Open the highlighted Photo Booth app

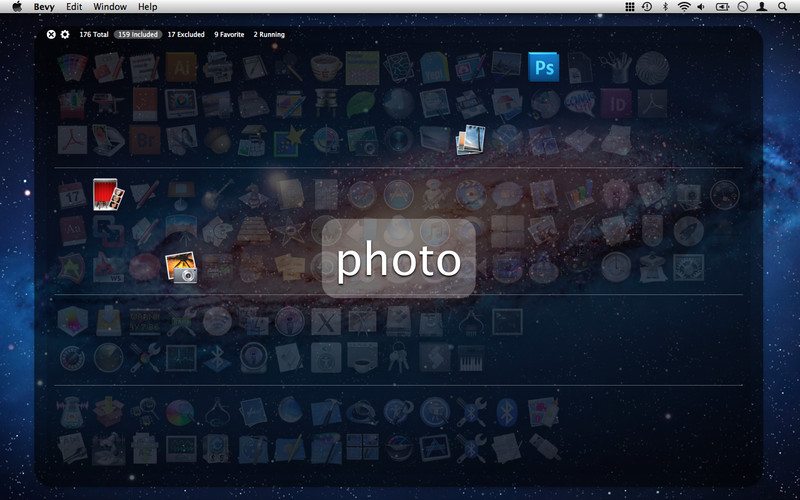pos(106,193)
